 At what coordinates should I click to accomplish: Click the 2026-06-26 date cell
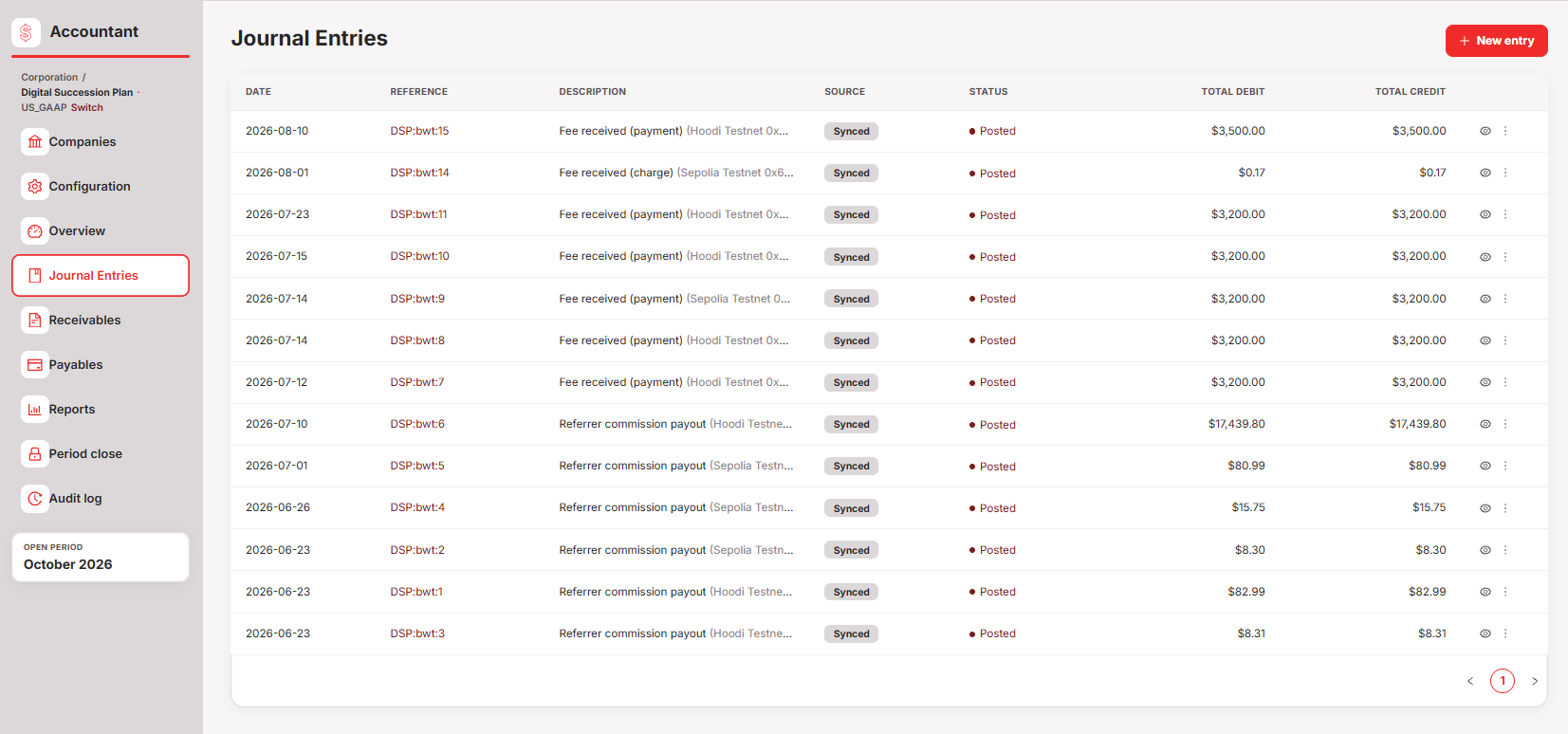278,507
